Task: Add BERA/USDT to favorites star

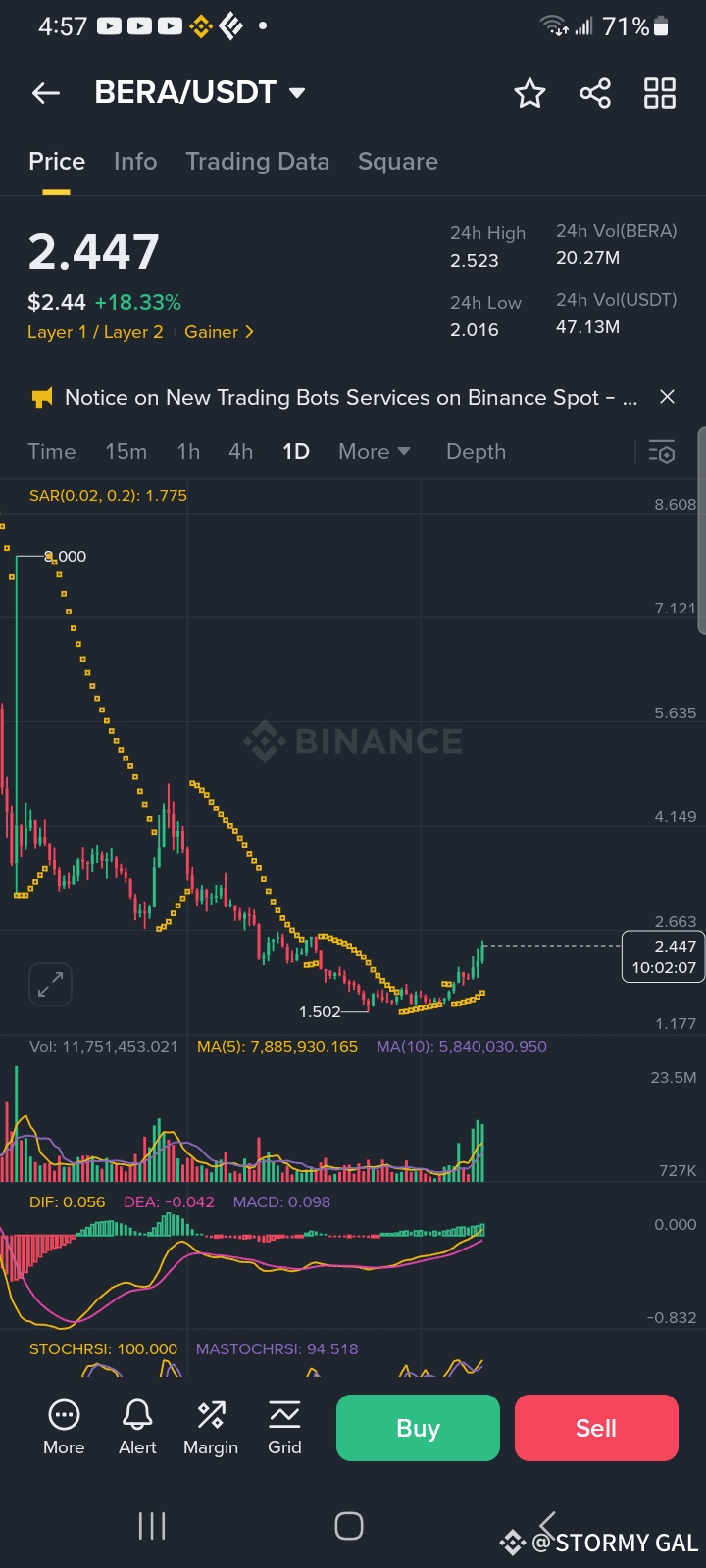Action: coord(529,93)
